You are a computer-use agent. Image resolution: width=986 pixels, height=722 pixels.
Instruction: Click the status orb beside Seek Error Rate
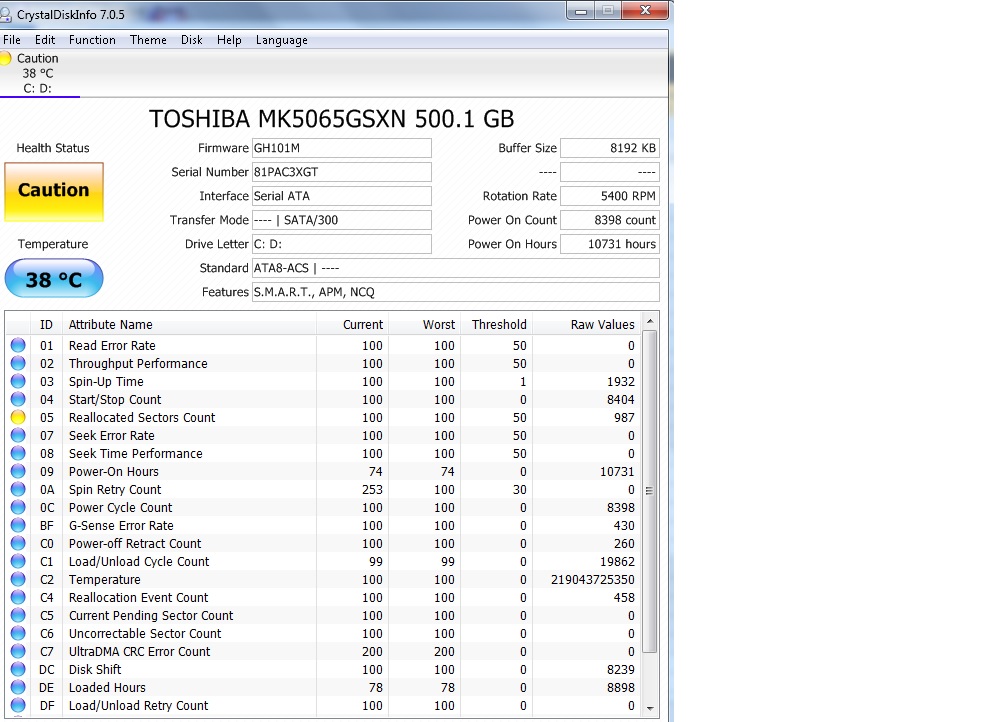18,435
